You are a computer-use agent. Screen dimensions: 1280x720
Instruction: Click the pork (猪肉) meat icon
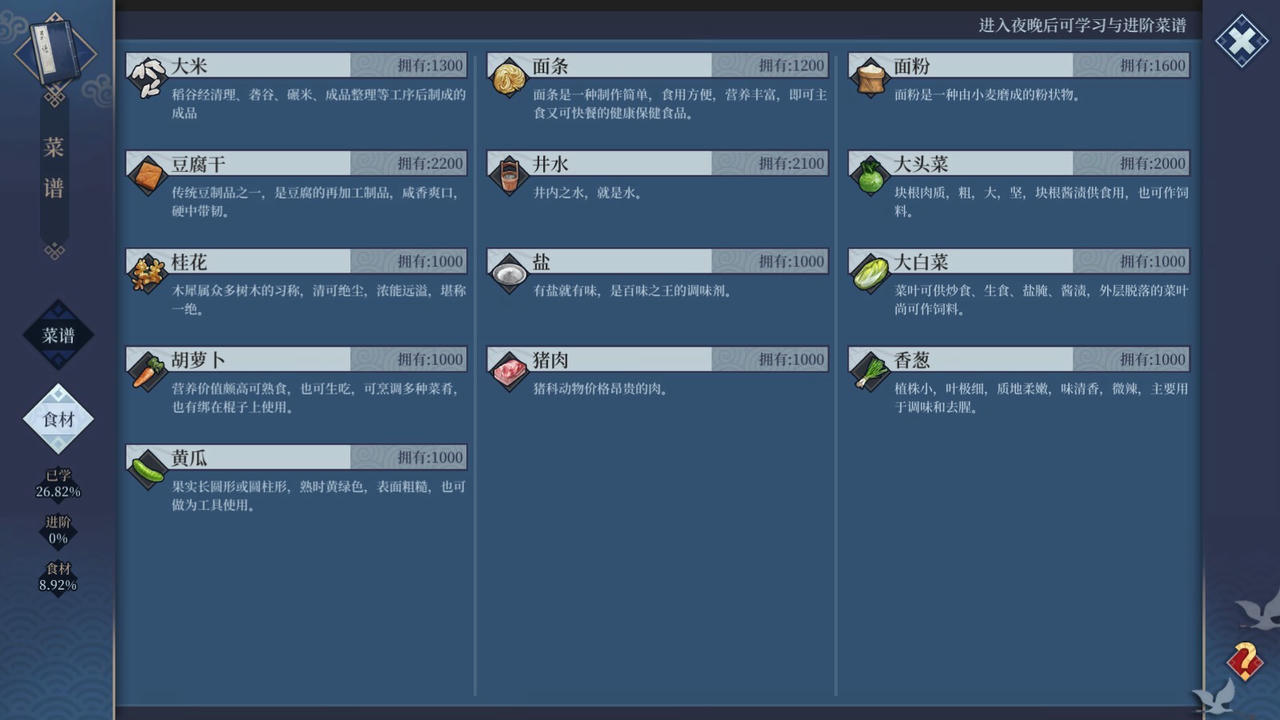tap(509, 371)
